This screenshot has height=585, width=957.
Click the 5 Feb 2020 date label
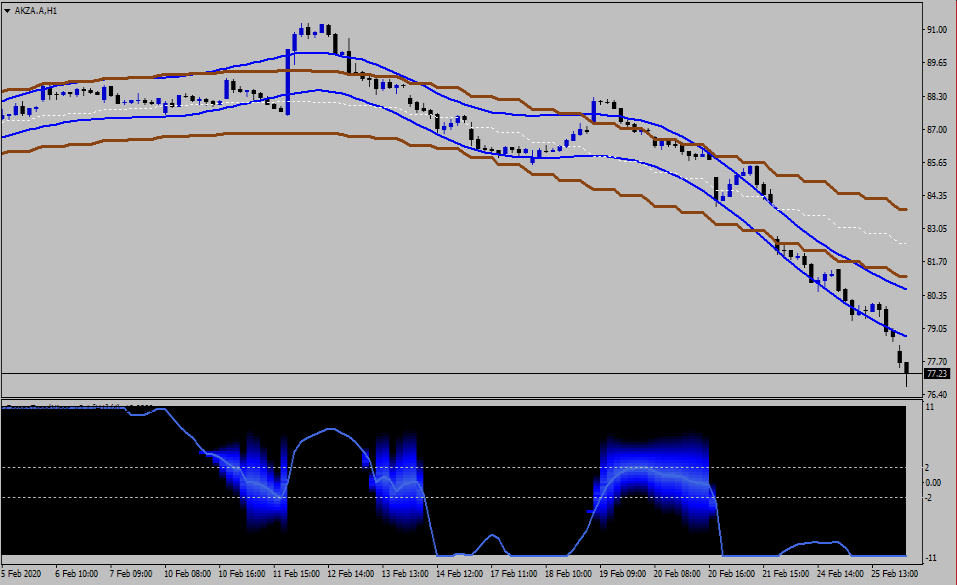coord(22,575)
